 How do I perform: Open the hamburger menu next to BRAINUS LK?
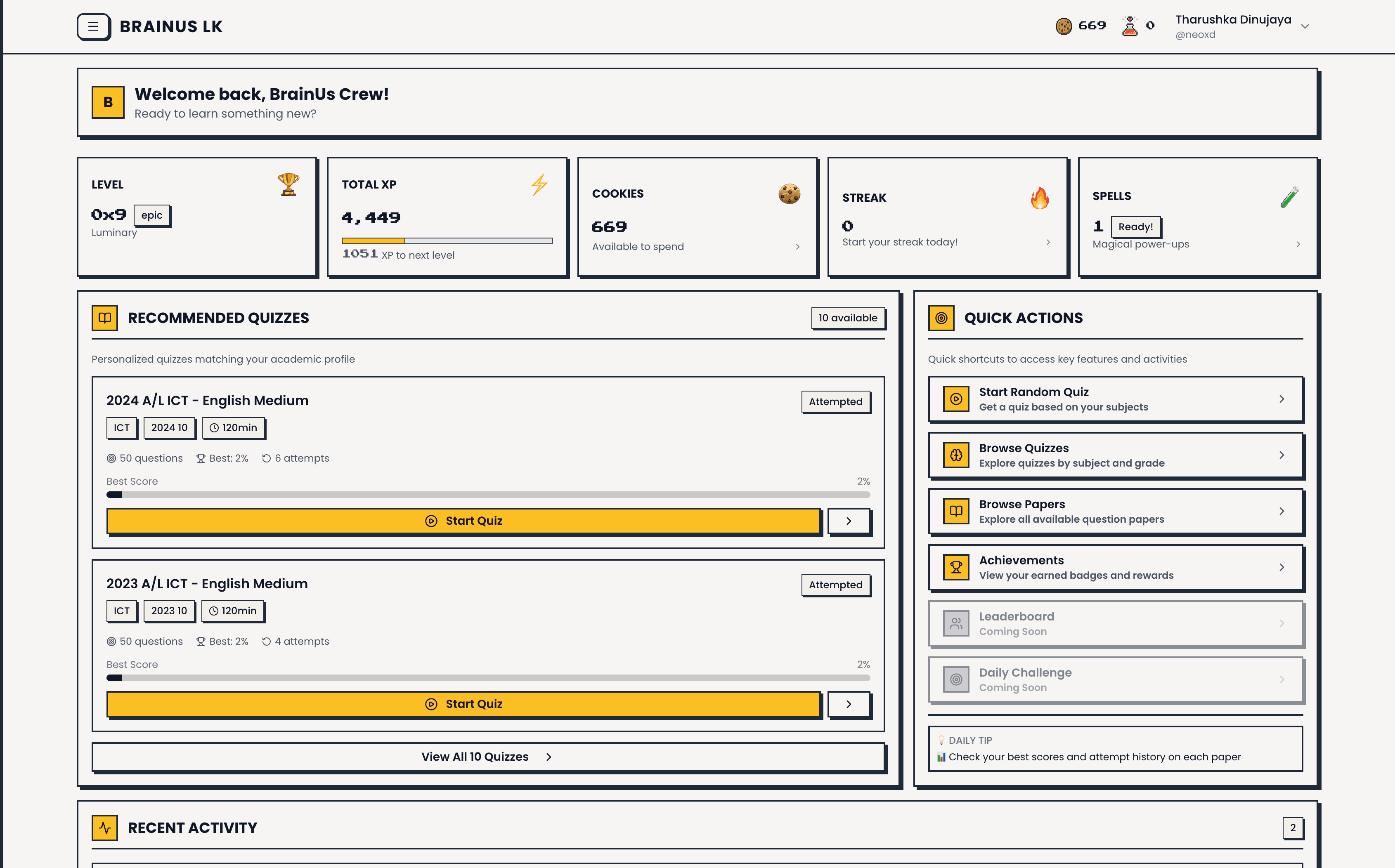click(94, 26)
